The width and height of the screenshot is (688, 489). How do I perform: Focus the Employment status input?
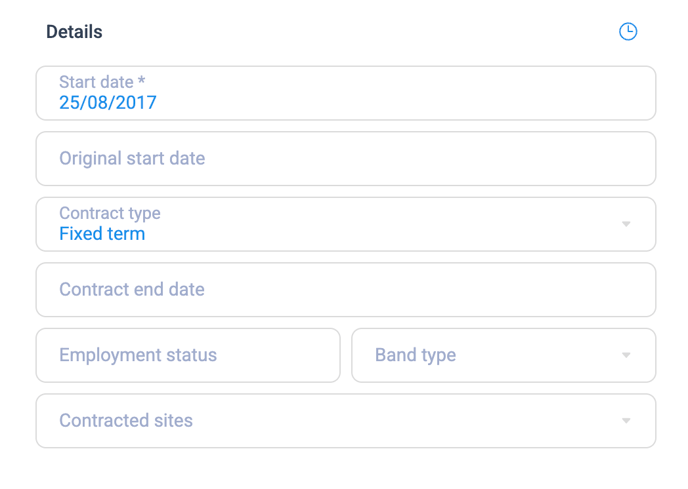tap(188, 355)
